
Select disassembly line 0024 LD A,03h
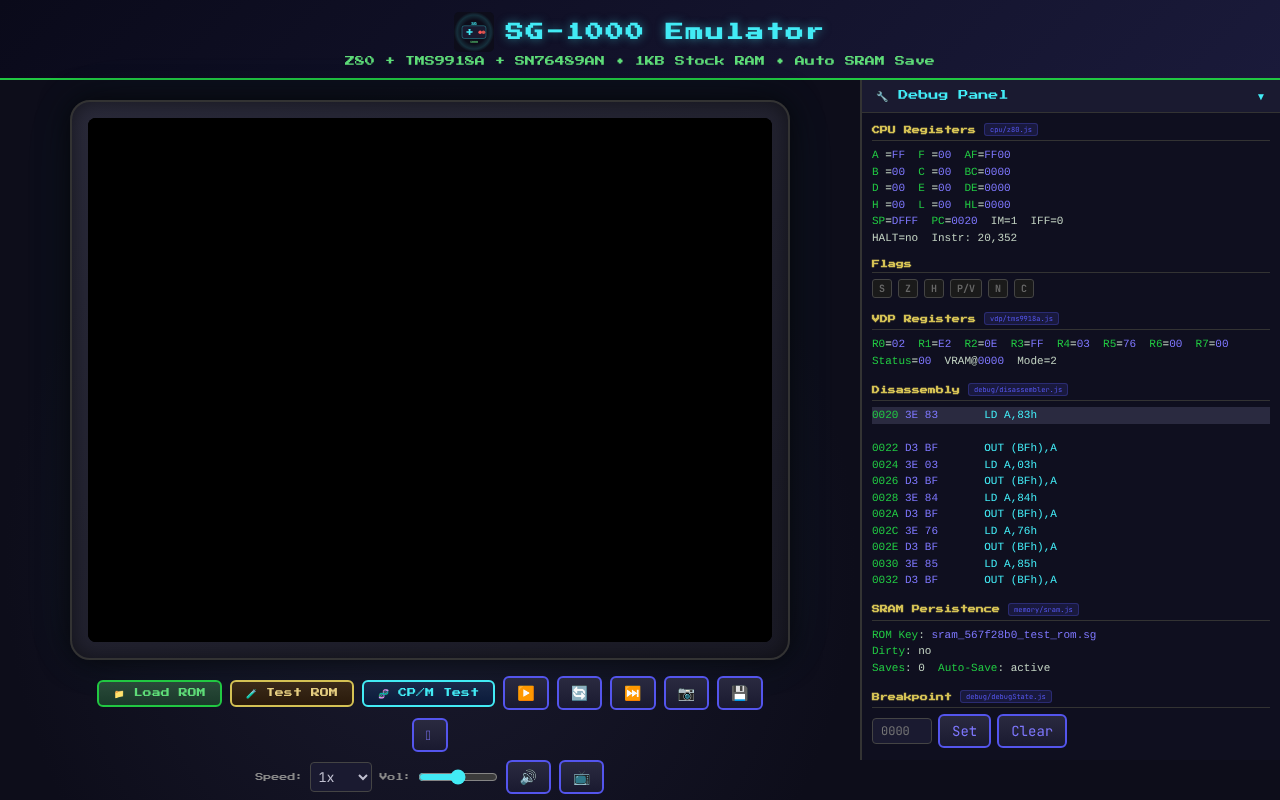point(1071,465)
